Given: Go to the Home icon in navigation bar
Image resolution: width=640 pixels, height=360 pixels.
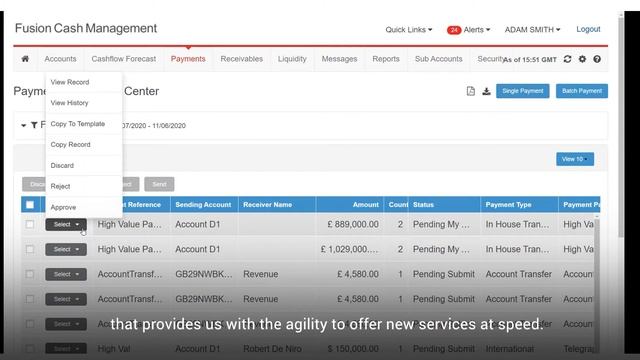Looking at the screenshot, I should [x=25, y=59].
